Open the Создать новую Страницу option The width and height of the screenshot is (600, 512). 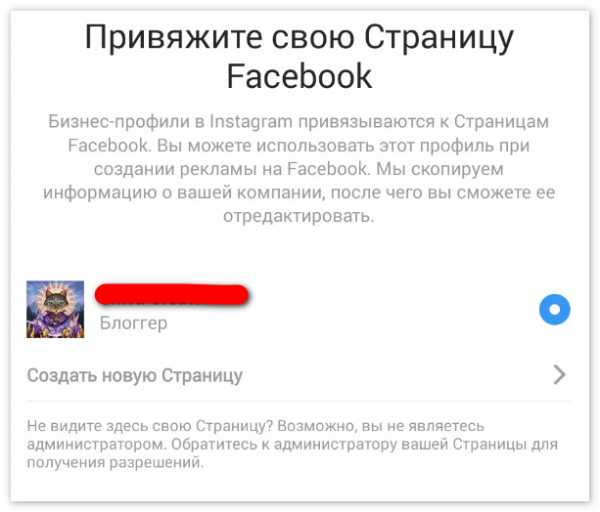click(x=298, y=375)
